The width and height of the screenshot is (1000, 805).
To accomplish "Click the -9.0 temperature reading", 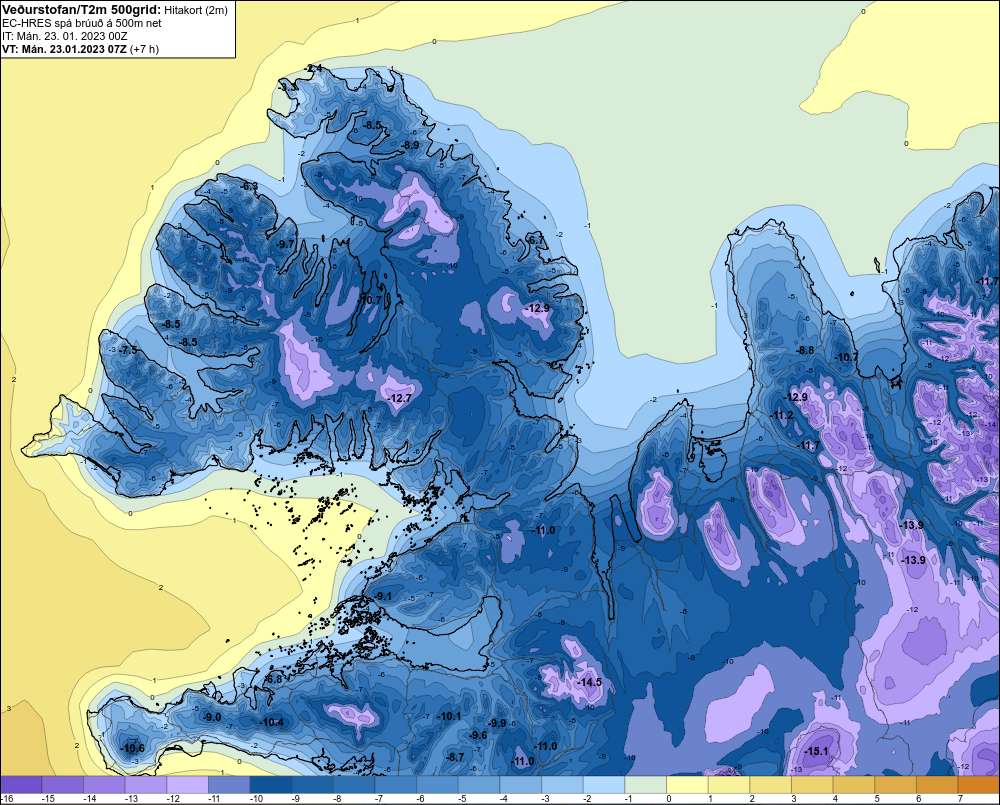I will [212, 718].
